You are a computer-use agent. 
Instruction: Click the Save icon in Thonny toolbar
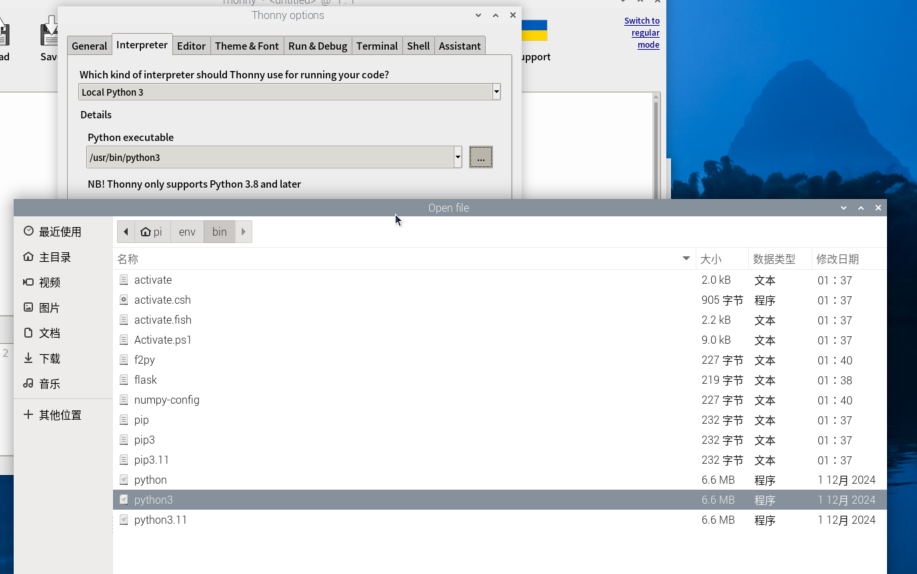[49, 33]
